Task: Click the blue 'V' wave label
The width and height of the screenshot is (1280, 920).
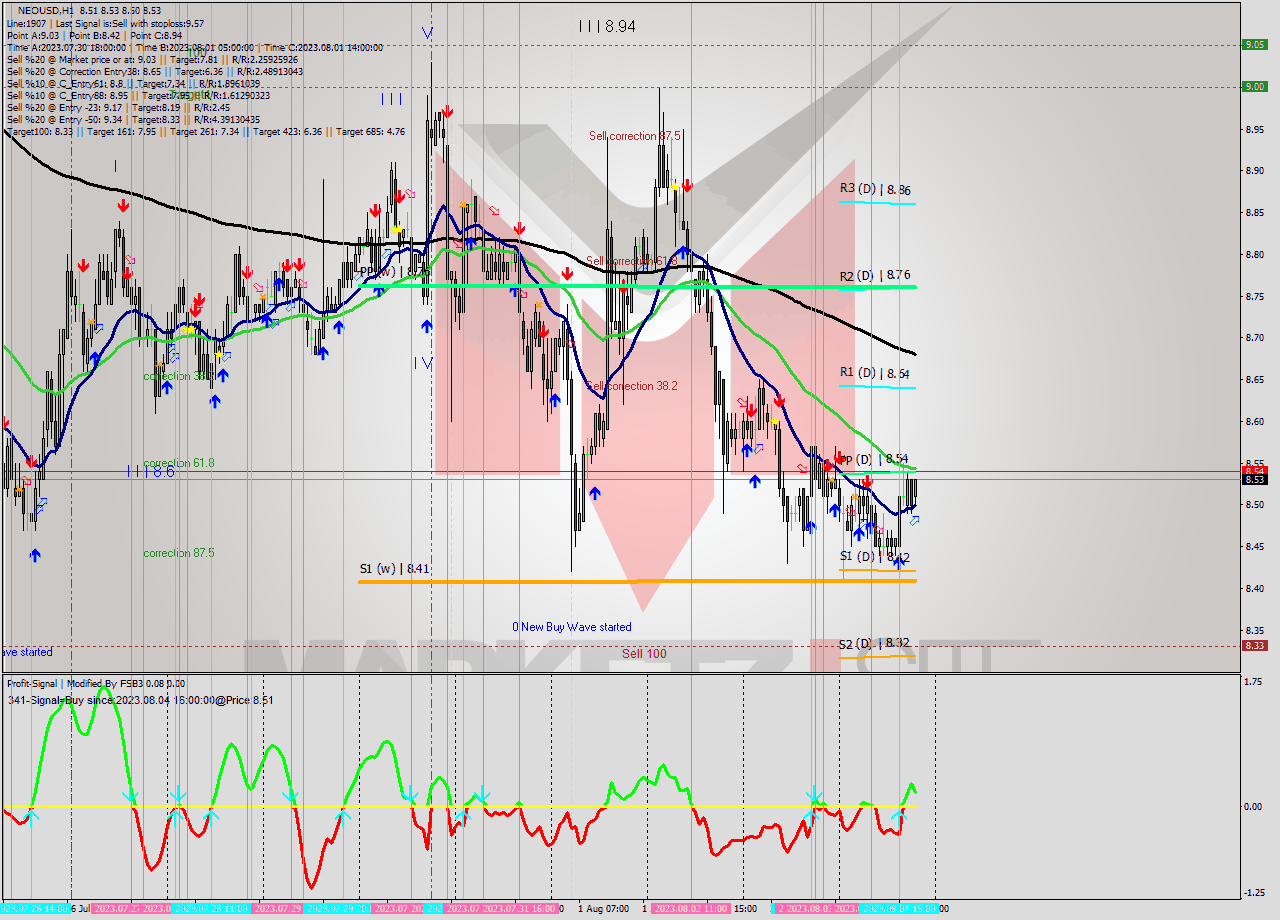Action: point(427,33)
